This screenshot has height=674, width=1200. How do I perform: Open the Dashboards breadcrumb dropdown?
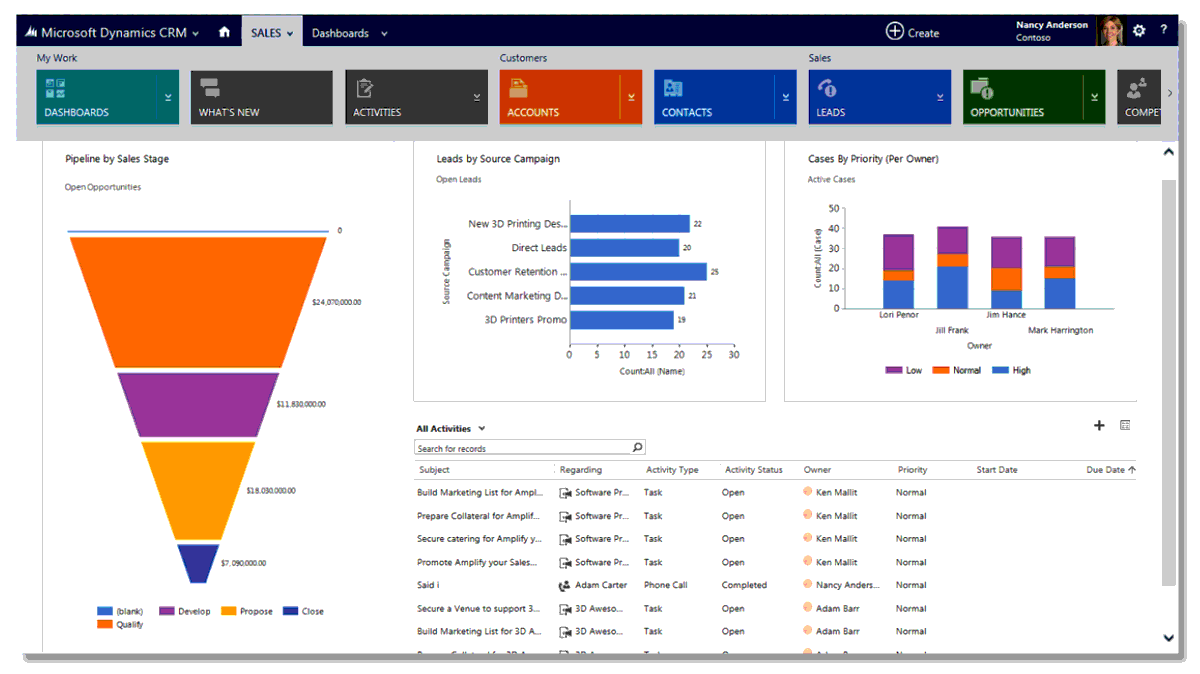(x=384, y=33)
